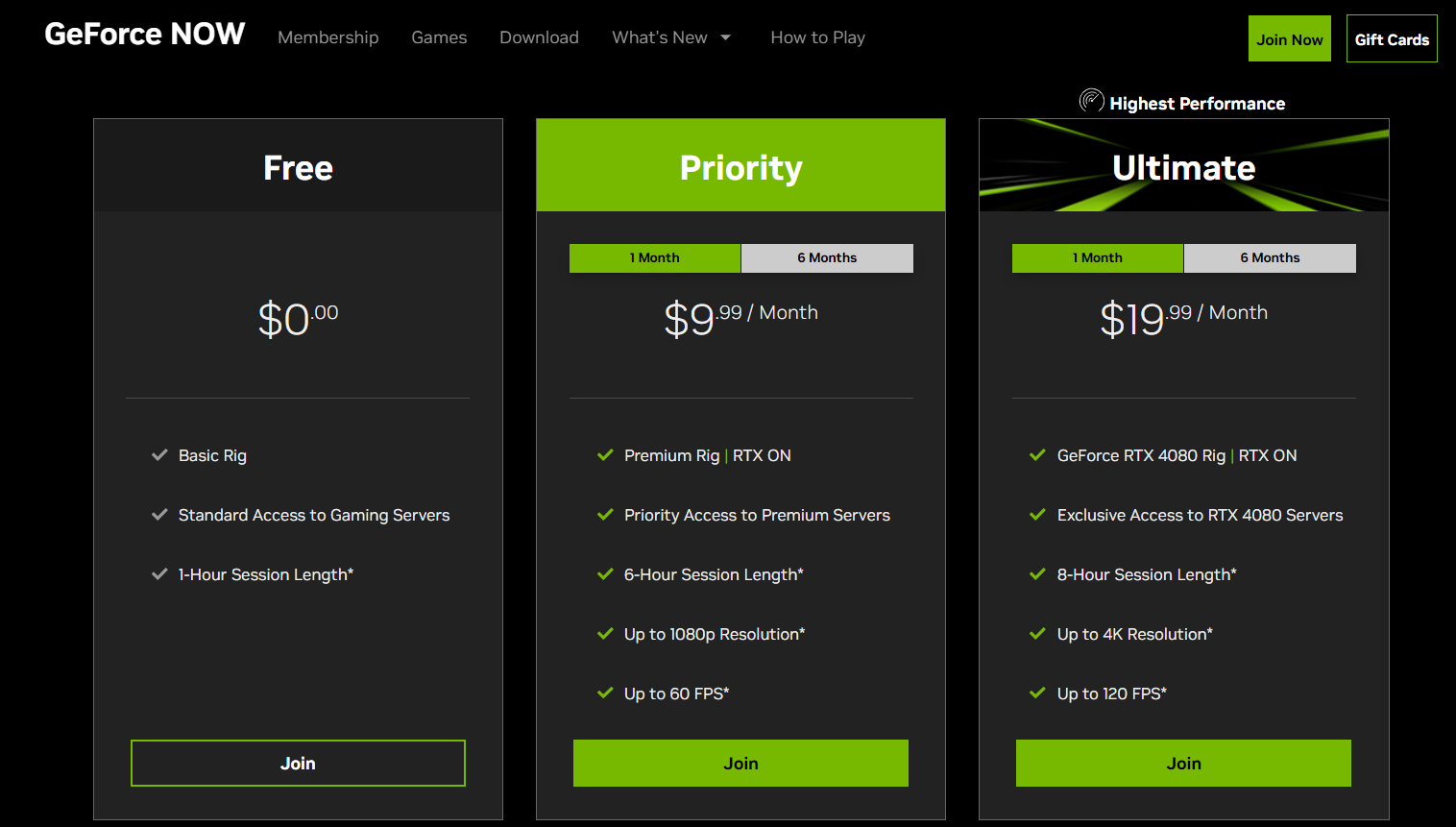Viewport: 1456px width, 827px height.
Task: Click checkmark beside Up to 60 FPS
Action: pos(605,693)
